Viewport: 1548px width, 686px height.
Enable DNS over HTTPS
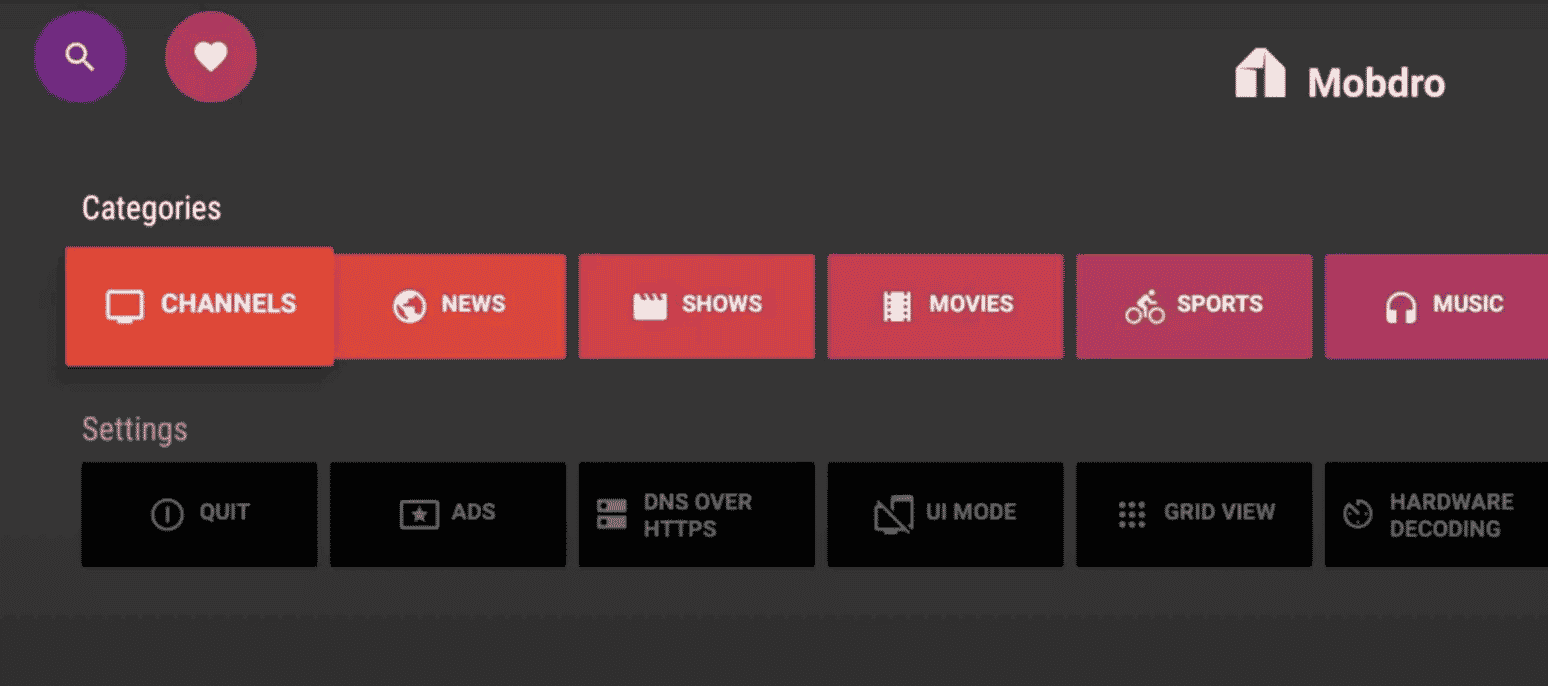pyautogui.click(x=696, y=514)
